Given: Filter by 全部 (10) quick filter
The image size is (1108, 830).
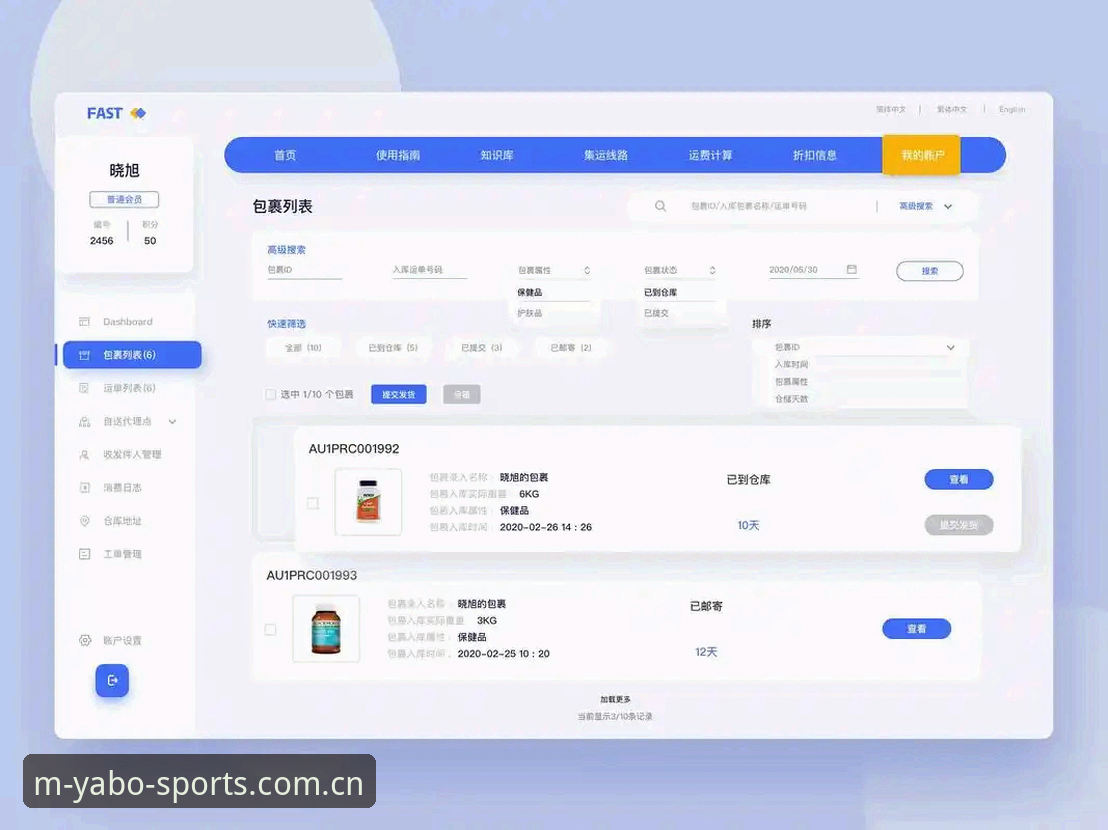Looking at the screenshot, I should pyautogui.click(x=303, y=348).
